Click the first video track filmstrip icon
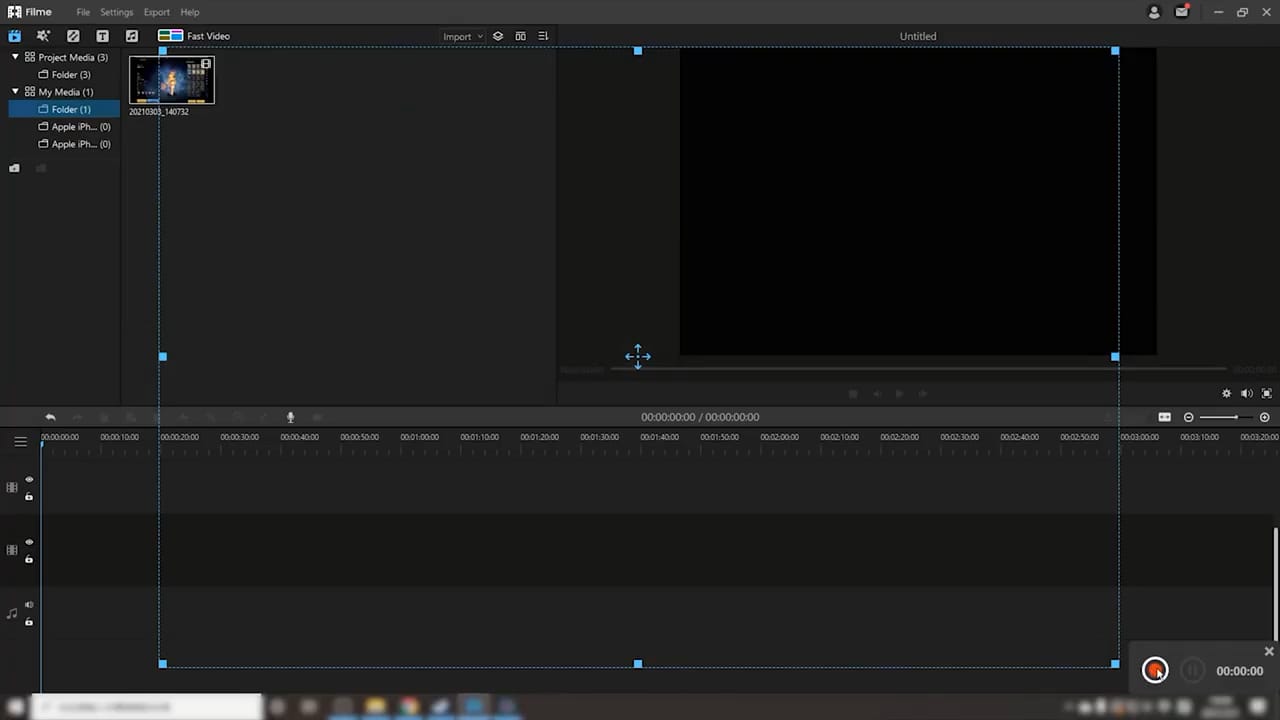Viewport: 1280px width, 720px height. [12, 488]
